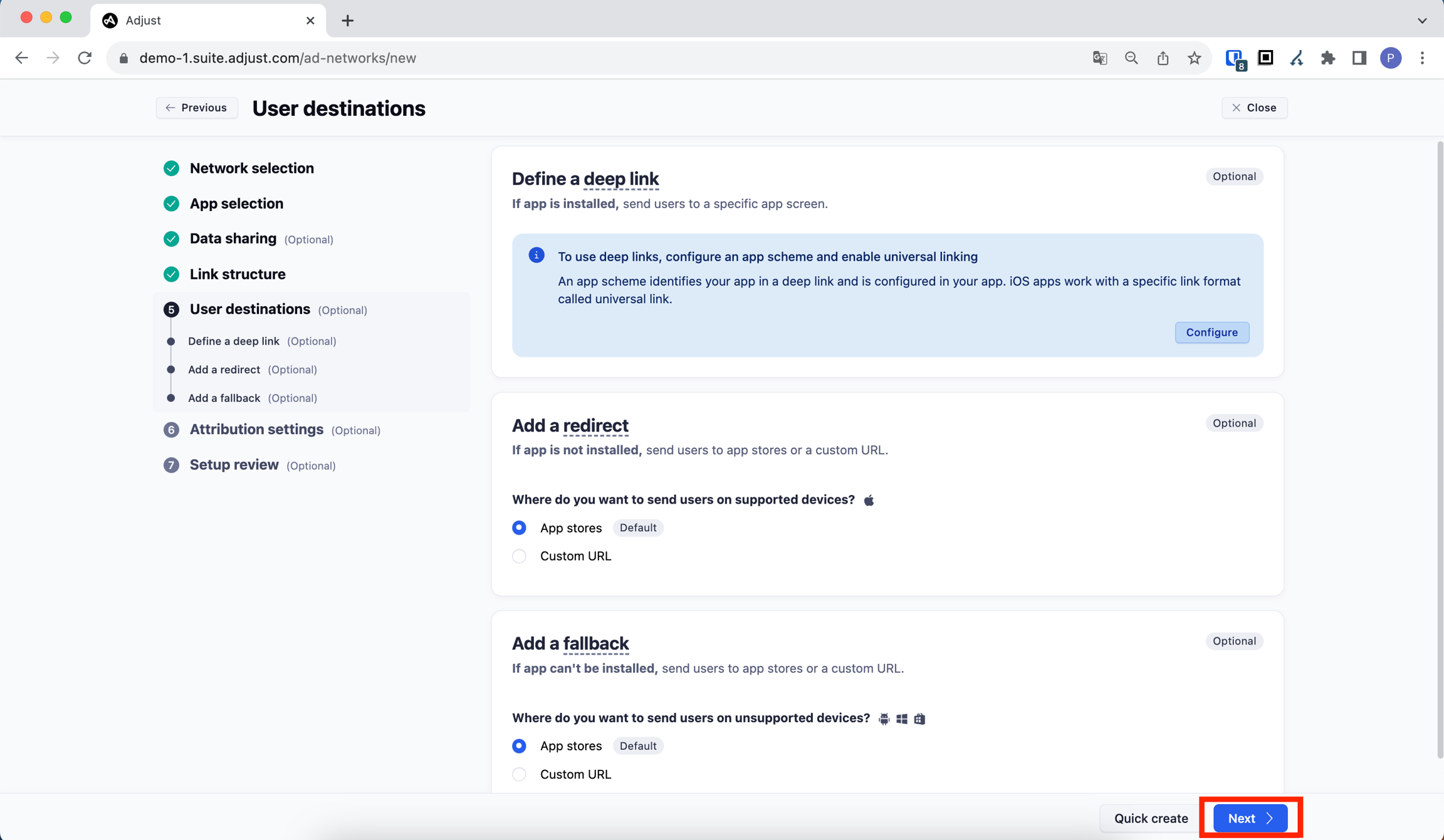The height and width of the screenshot is (840, 1444).
Task: Click the blue info icon in deep link notice
Action: coord(536,256)
